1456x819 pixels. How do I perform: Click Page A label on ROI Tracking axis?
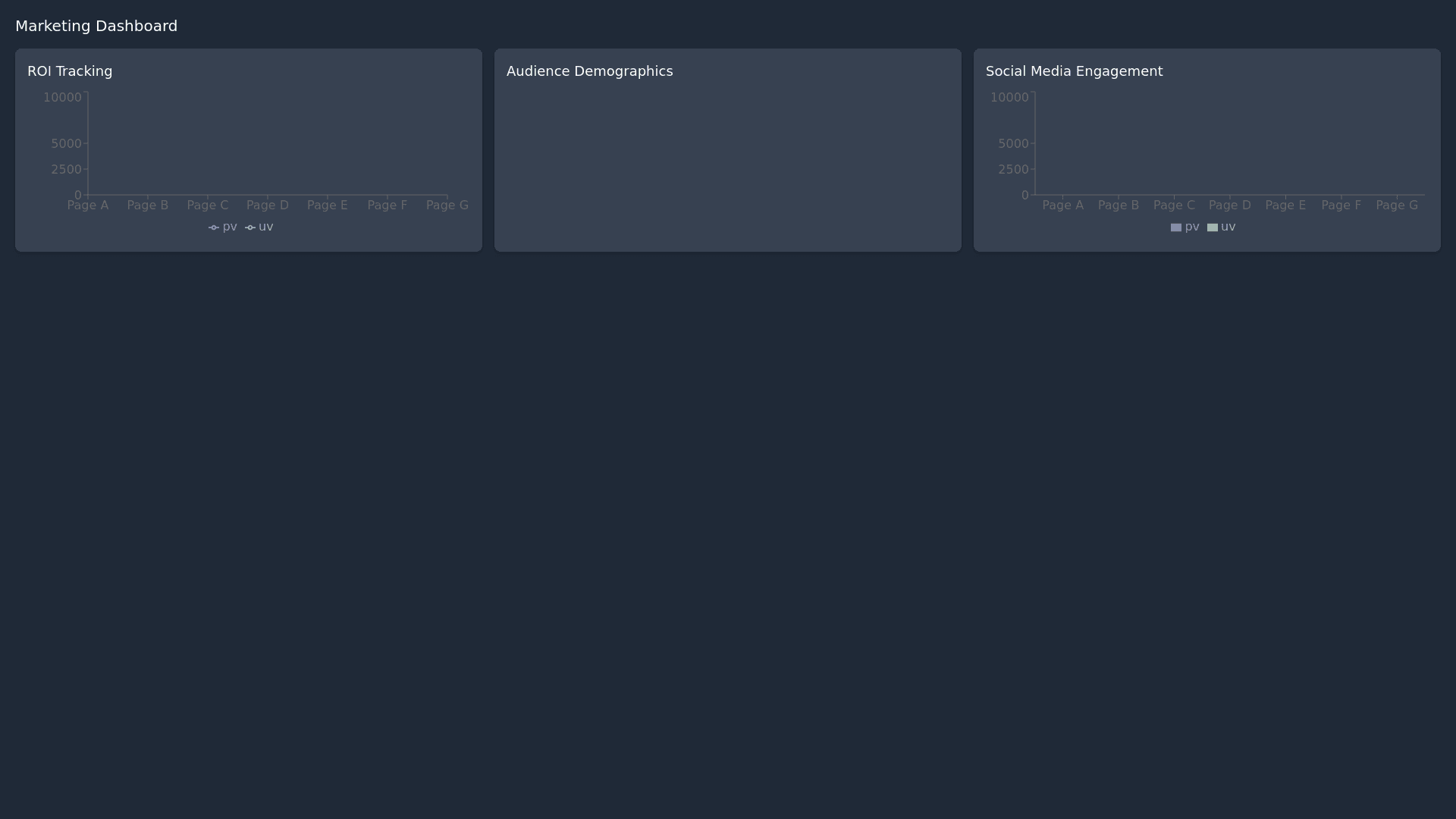pyautogui.click(x=88, y=206)
